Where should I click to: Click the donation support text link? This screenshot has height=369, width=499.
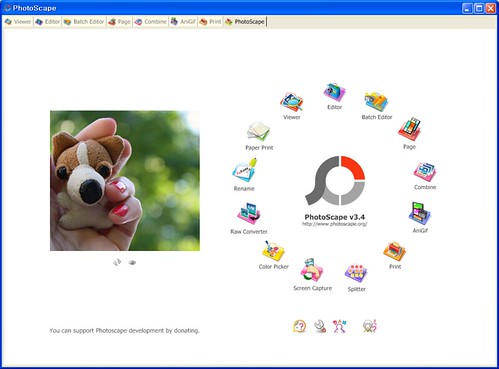tap(124, 331)
